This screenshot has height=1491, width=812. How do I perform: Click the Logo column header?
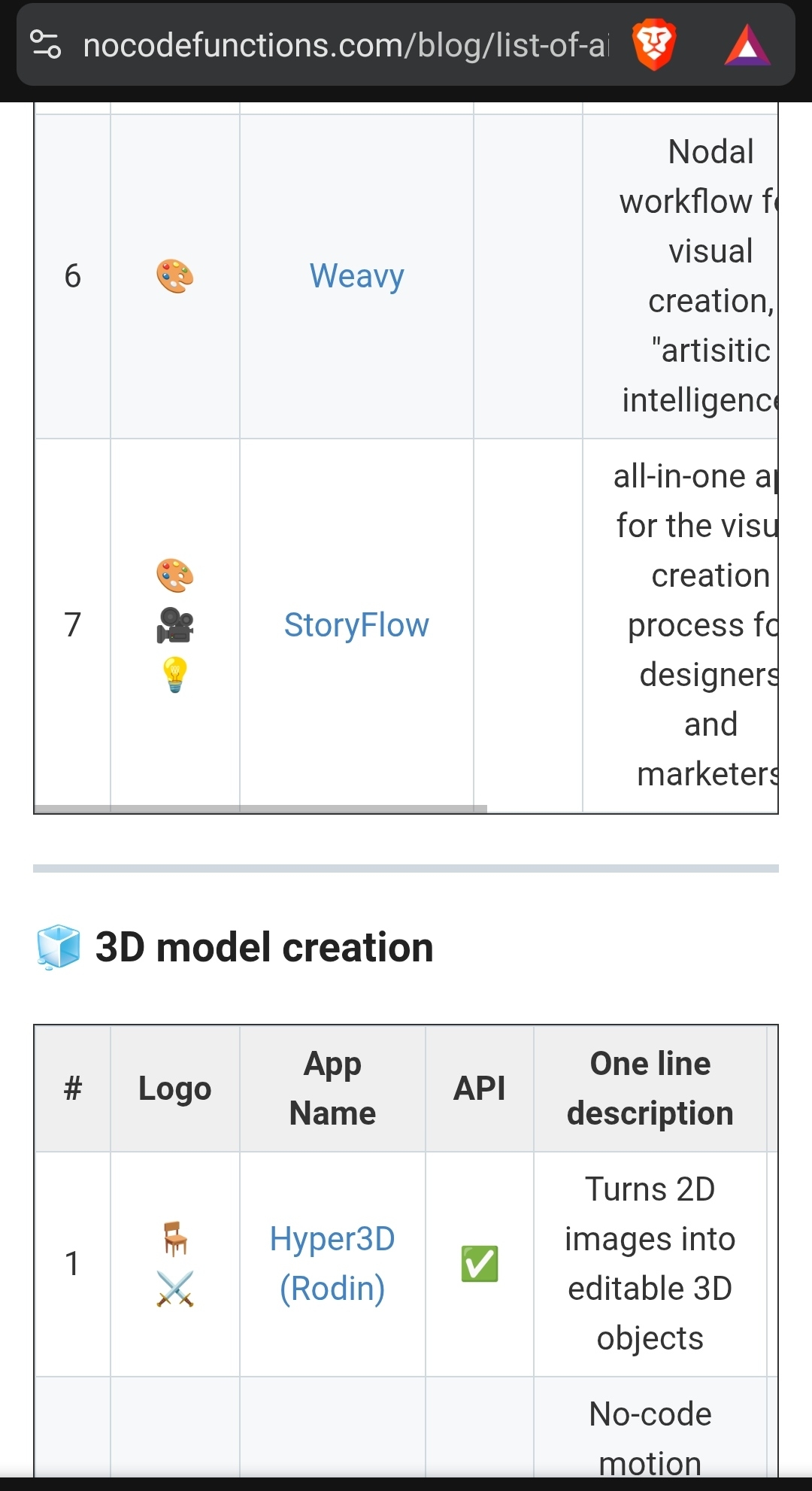pos(175,1089)
